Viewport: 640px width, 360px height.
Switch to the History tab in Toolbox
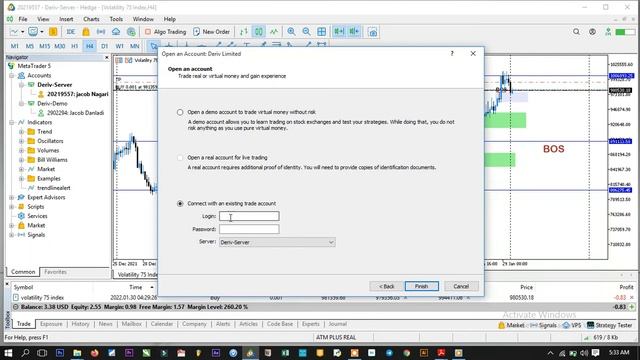click(x=80, y=324)
